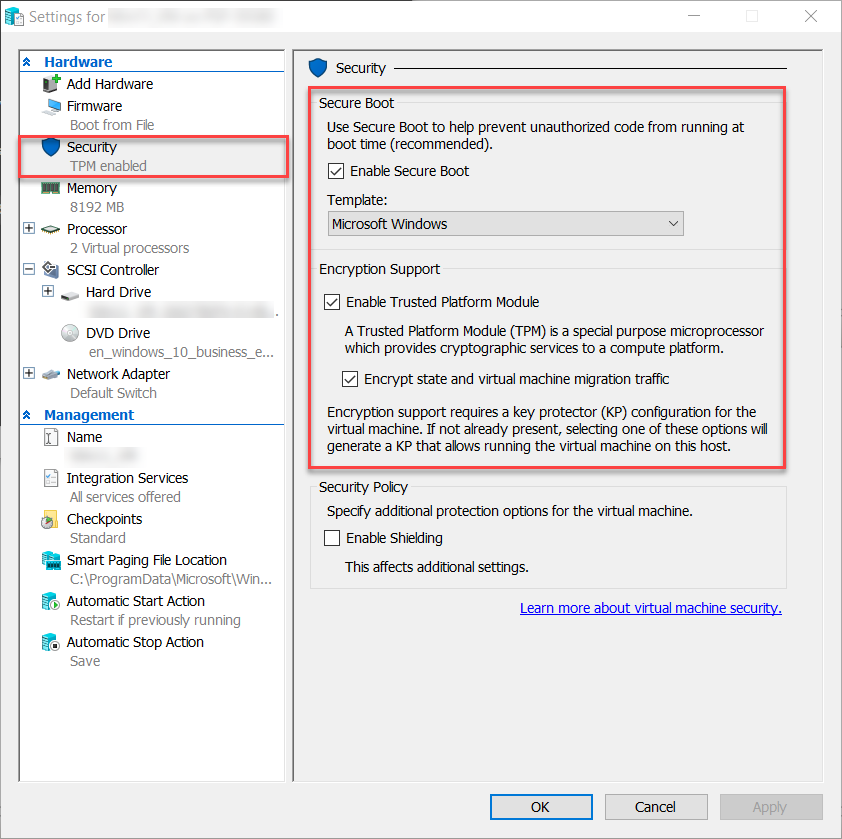Image resolution: width=842 pixels, height=839 pixels.
Task: Uncheck Enable Secure Boot checkbox
Action: (x=336, y=171)
